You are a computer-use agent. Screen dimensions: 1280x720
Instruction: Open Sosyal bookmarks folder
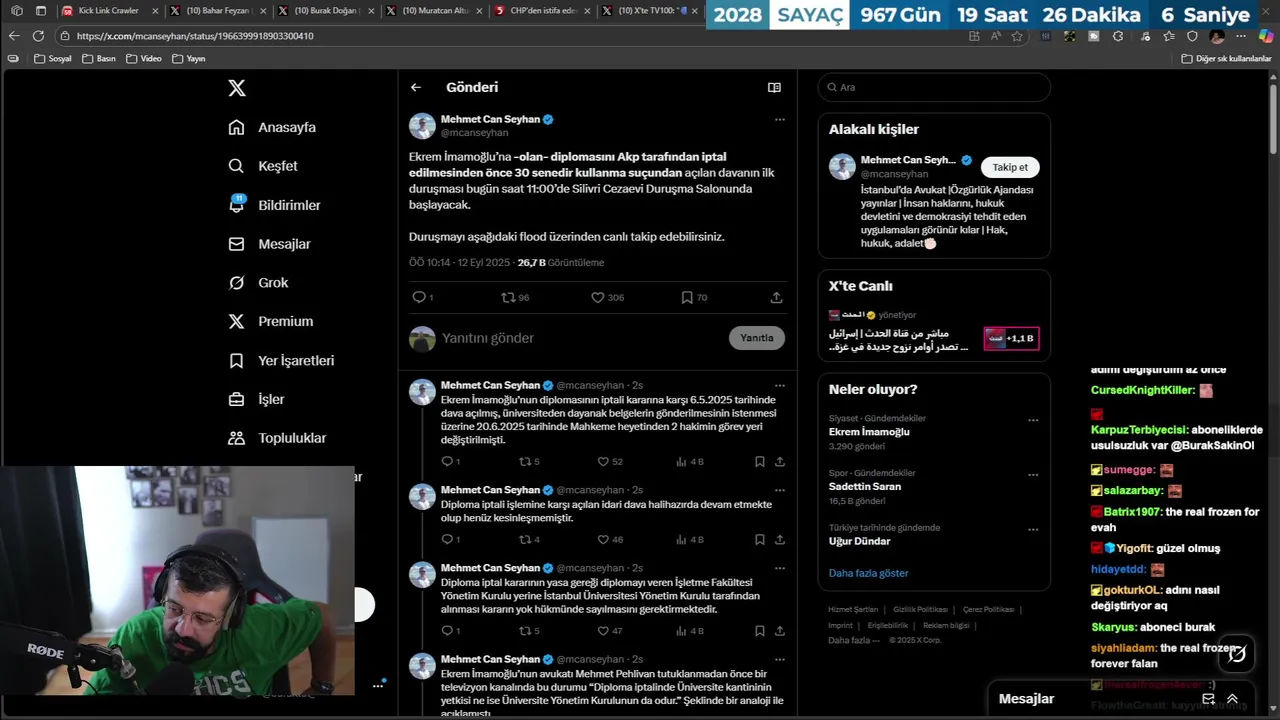click(x=53, y=58)
